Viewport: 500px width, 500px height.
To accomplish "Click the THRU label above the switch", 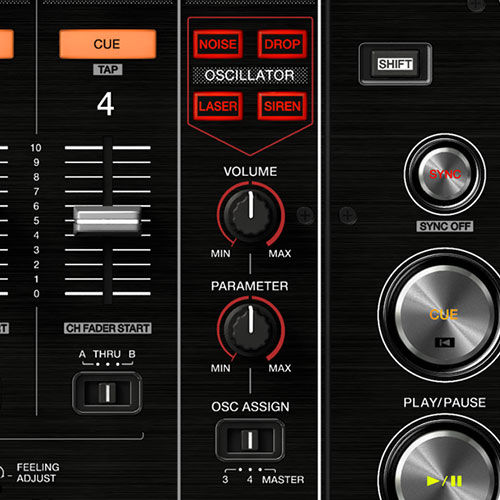I will (107, 354).
